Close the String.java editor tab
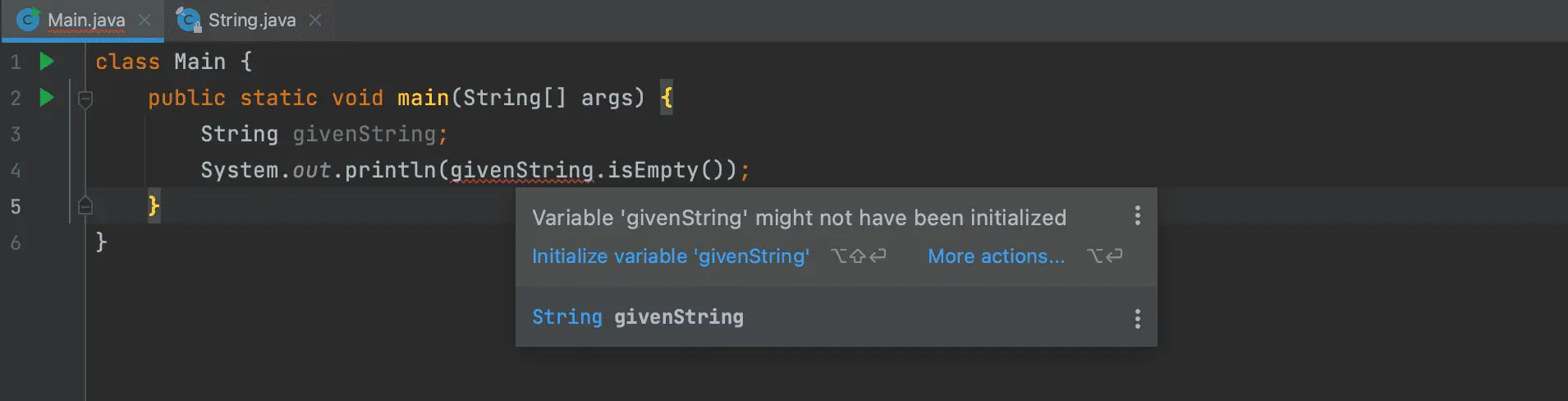 (315, 20)
